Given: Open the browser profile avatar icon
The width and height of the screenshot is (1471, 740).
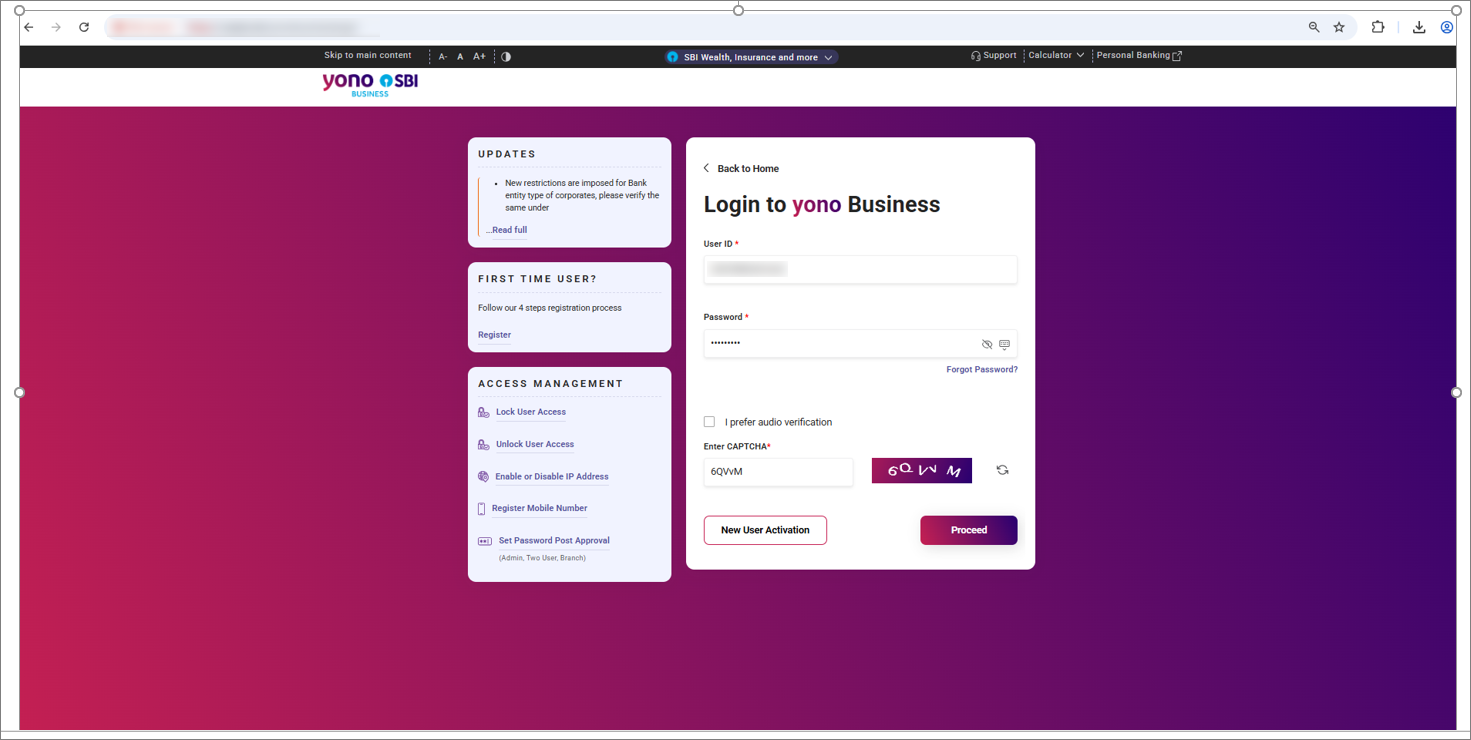Looking at the screenshot, I should tap(1447, 27).
